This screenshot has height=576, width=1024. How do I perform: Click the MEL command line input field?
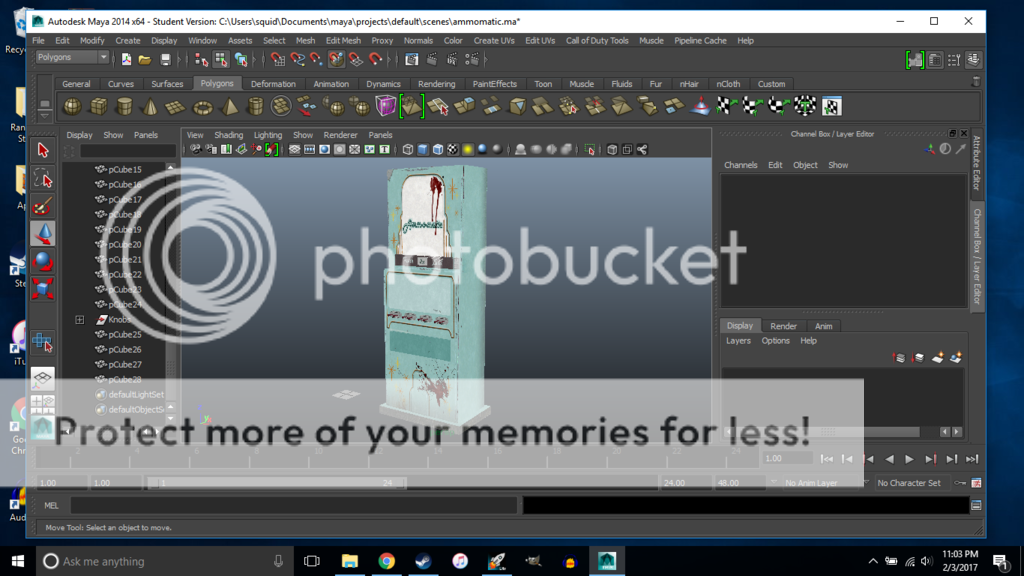tap(294, 505)
